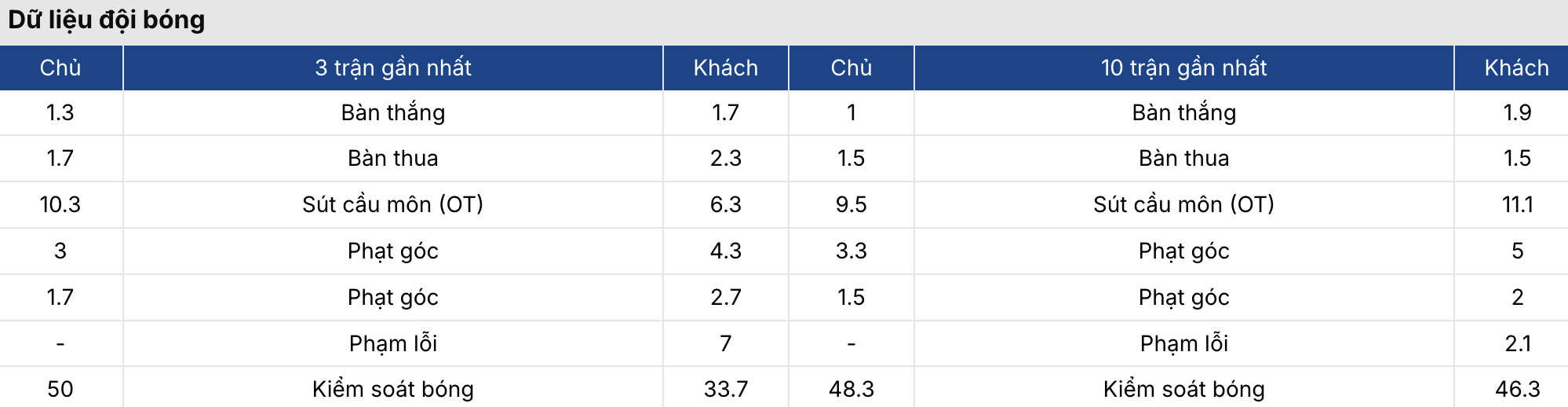Select the "10 trận gần nhất" column header
The image size is (1568, 407).
tap(1183, 68)
